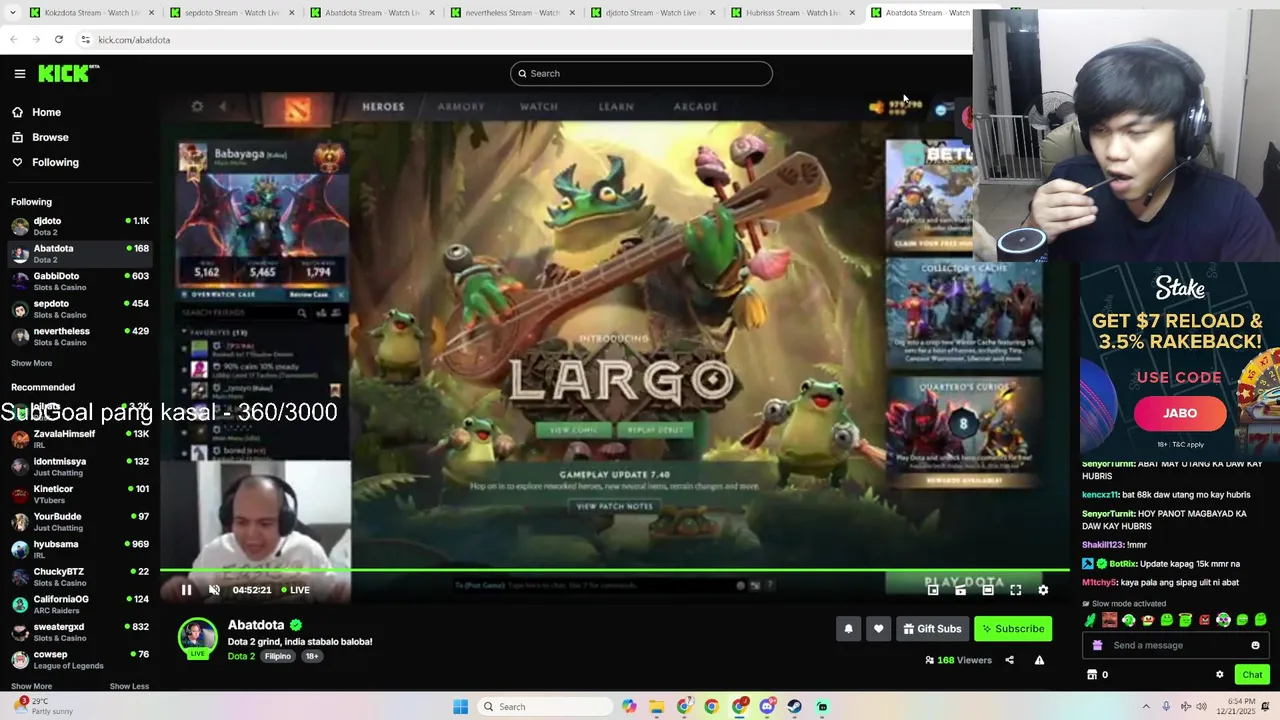Open GabbiDoto channel in Following list
Viewport: 1280px width, 720px height.
point(80,281)
